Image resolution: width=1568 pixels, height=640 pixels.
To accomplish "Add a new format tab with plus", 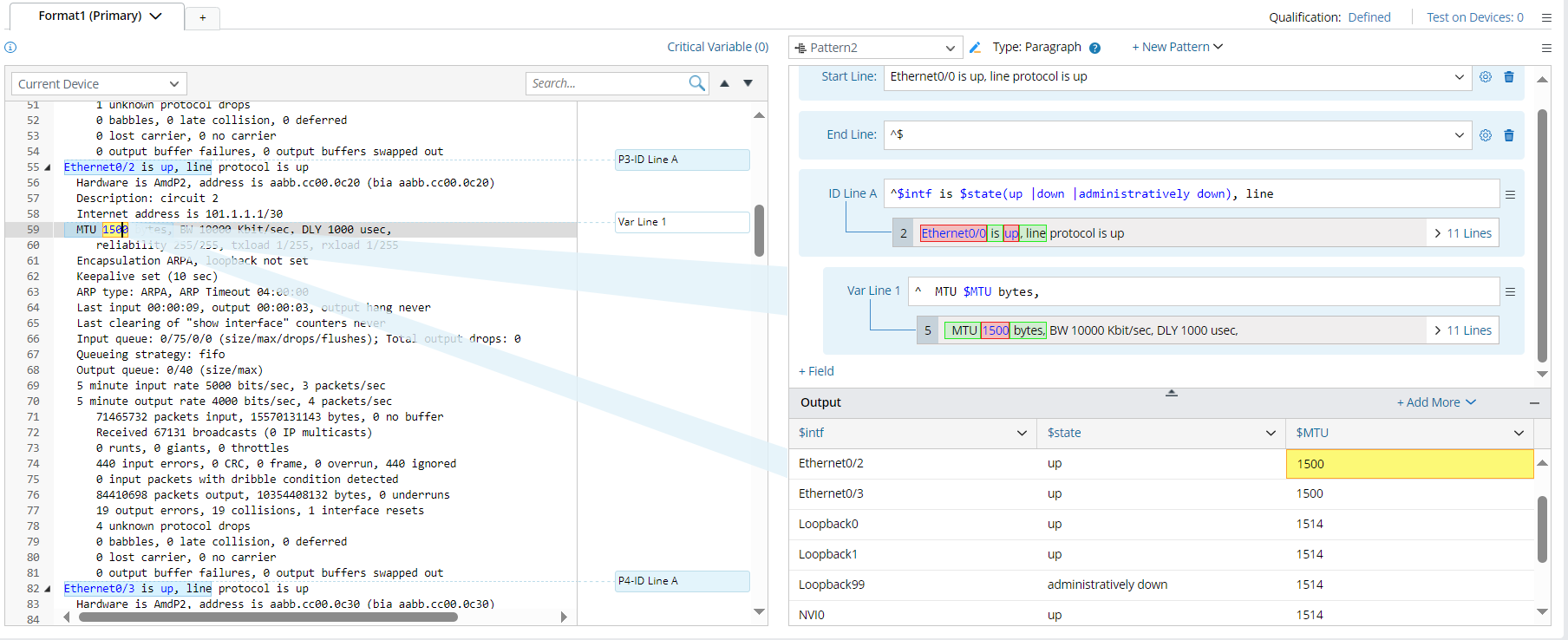I will coord(202,17).
